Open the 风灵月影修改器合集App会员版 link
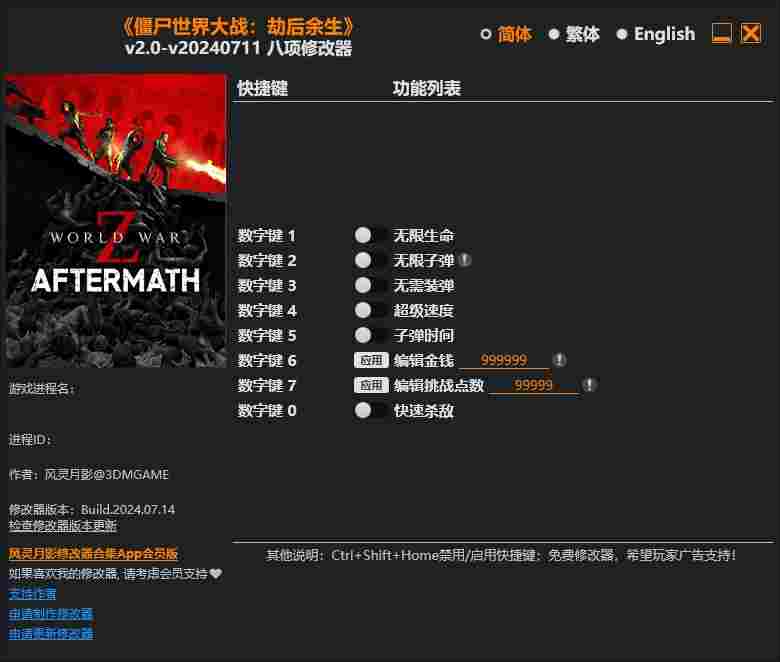This screenshot has width=780, height=662. point(93,554)
